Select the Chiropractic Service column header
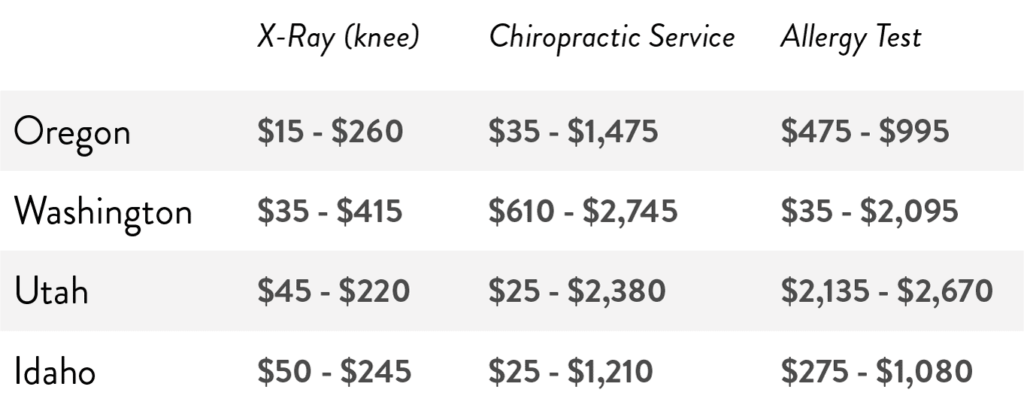Viewport: 1024px width, 414px height. [611, 39]
